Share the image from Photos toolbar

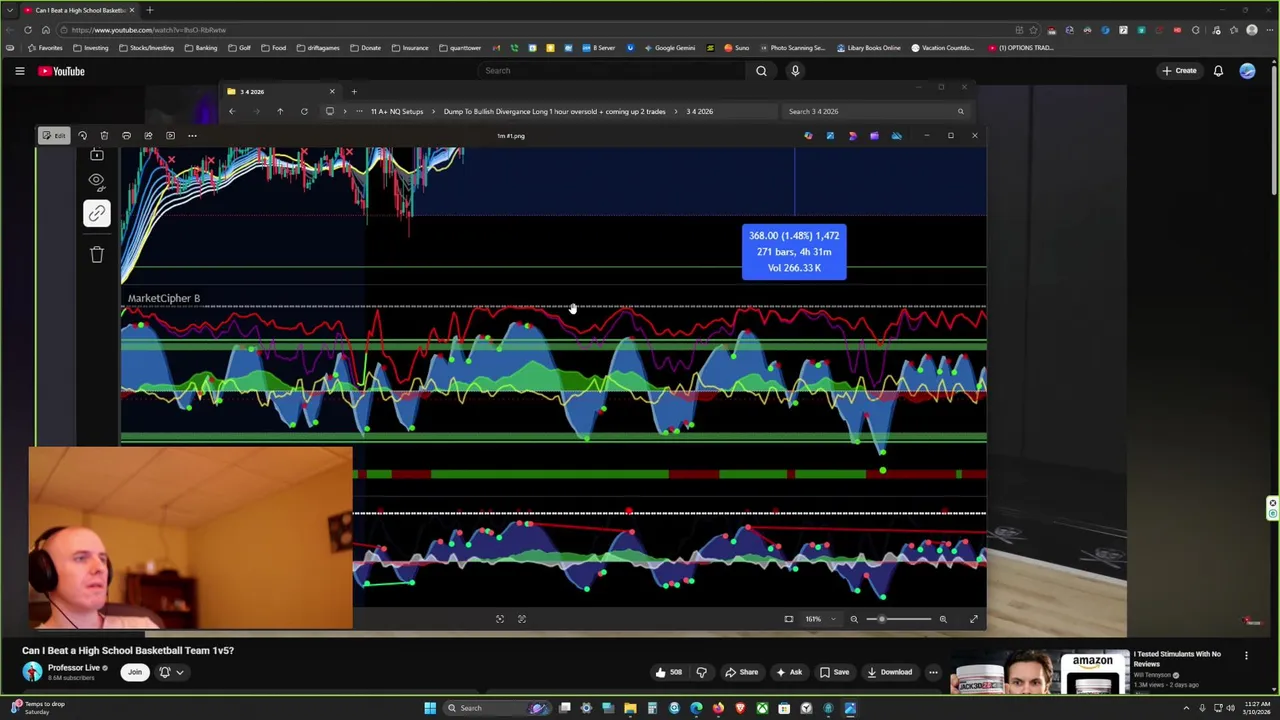[x=148, y=136]
